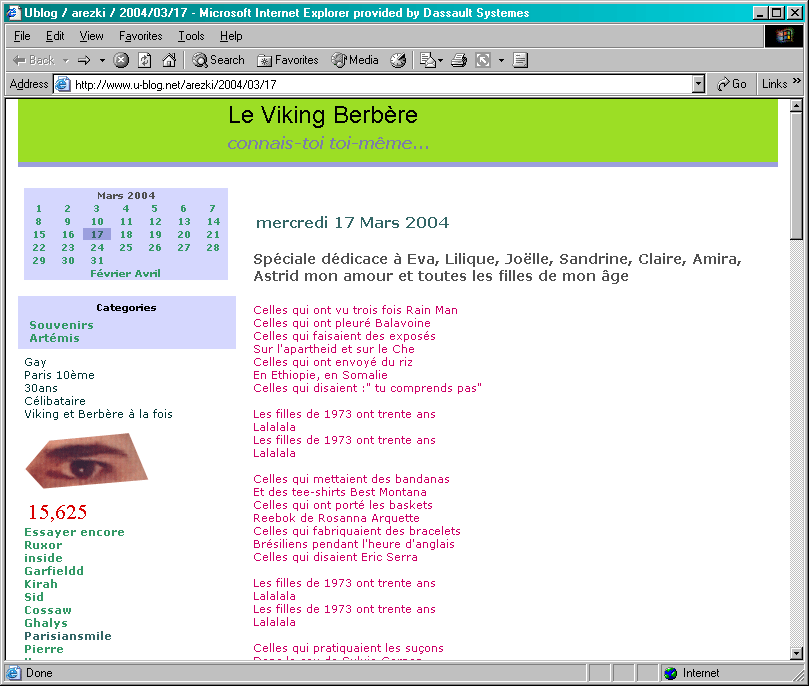The width and height of the screenshot is (809, 686).
Task: Open the Souvenirs category link
Action: [x=61, y=325]
